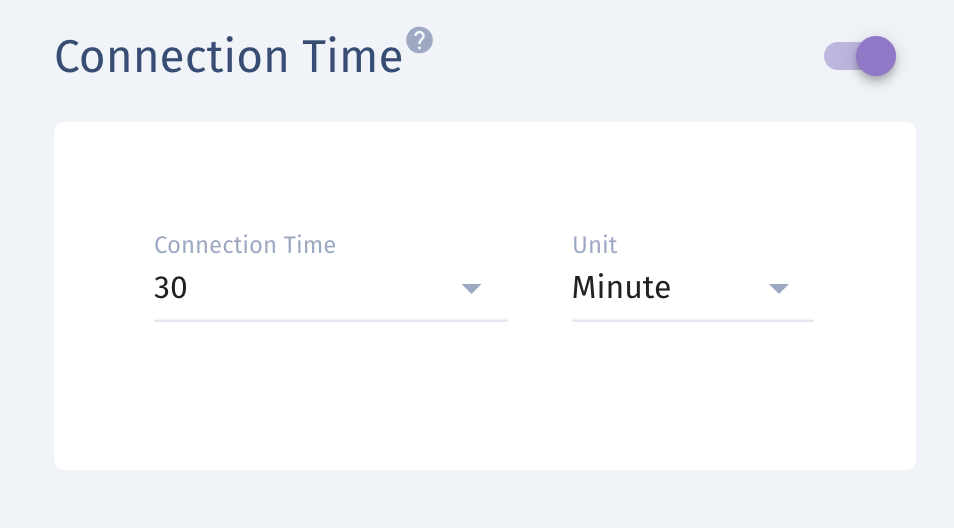954x528 pixels.
Task: Click the small triangle icon beside Minute
Action: tap(779, 288)
